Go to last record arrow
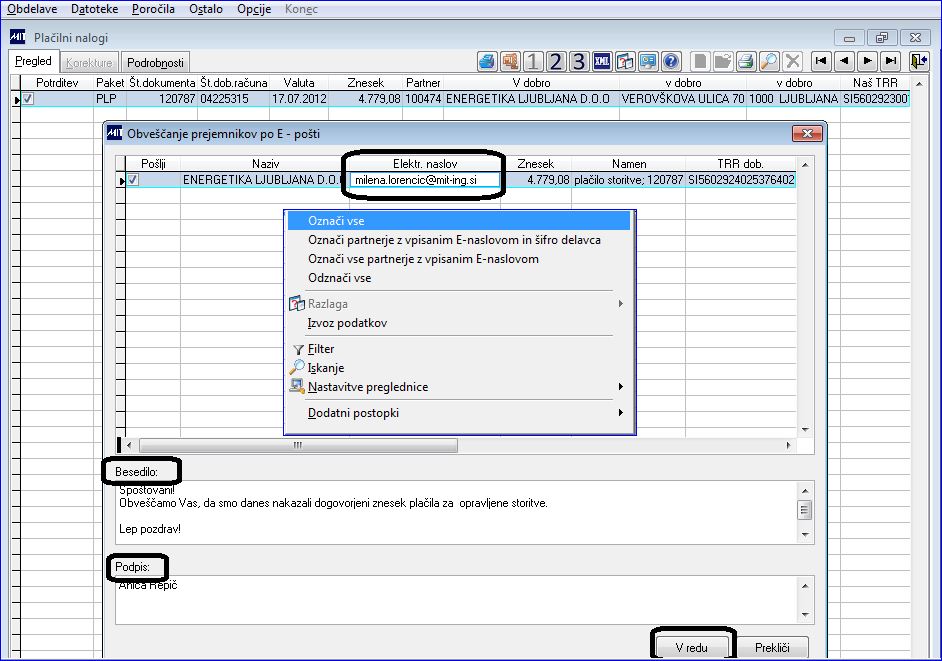This screenshot has width=942, height=661. point(890,61)
